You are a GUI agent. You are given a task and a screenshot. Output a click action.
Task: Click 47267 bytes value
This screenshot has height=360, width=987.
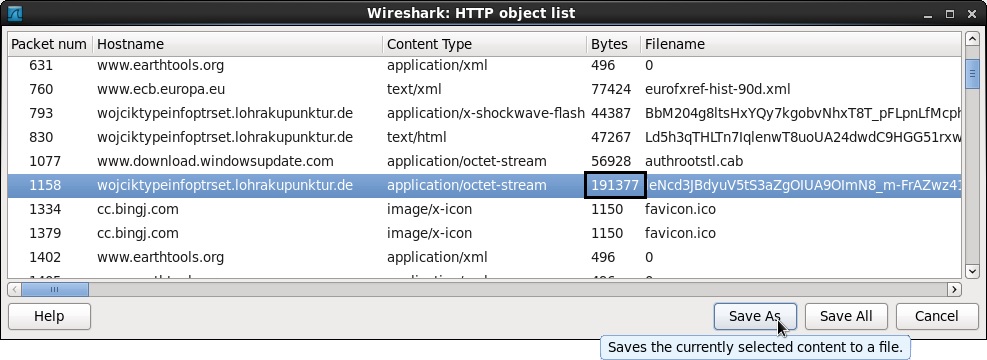[x=611, y=137]
